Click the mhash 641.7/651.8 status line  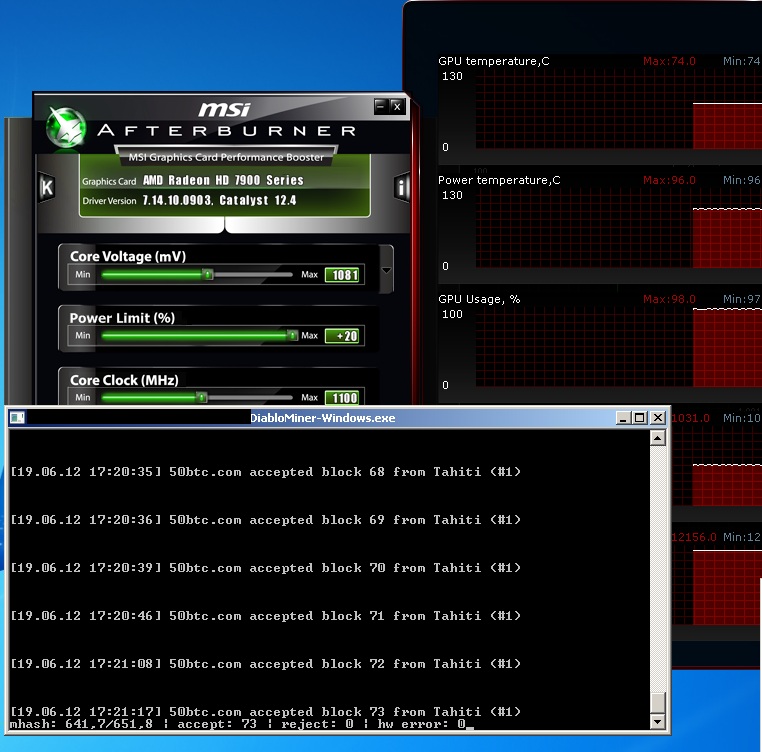238,724
